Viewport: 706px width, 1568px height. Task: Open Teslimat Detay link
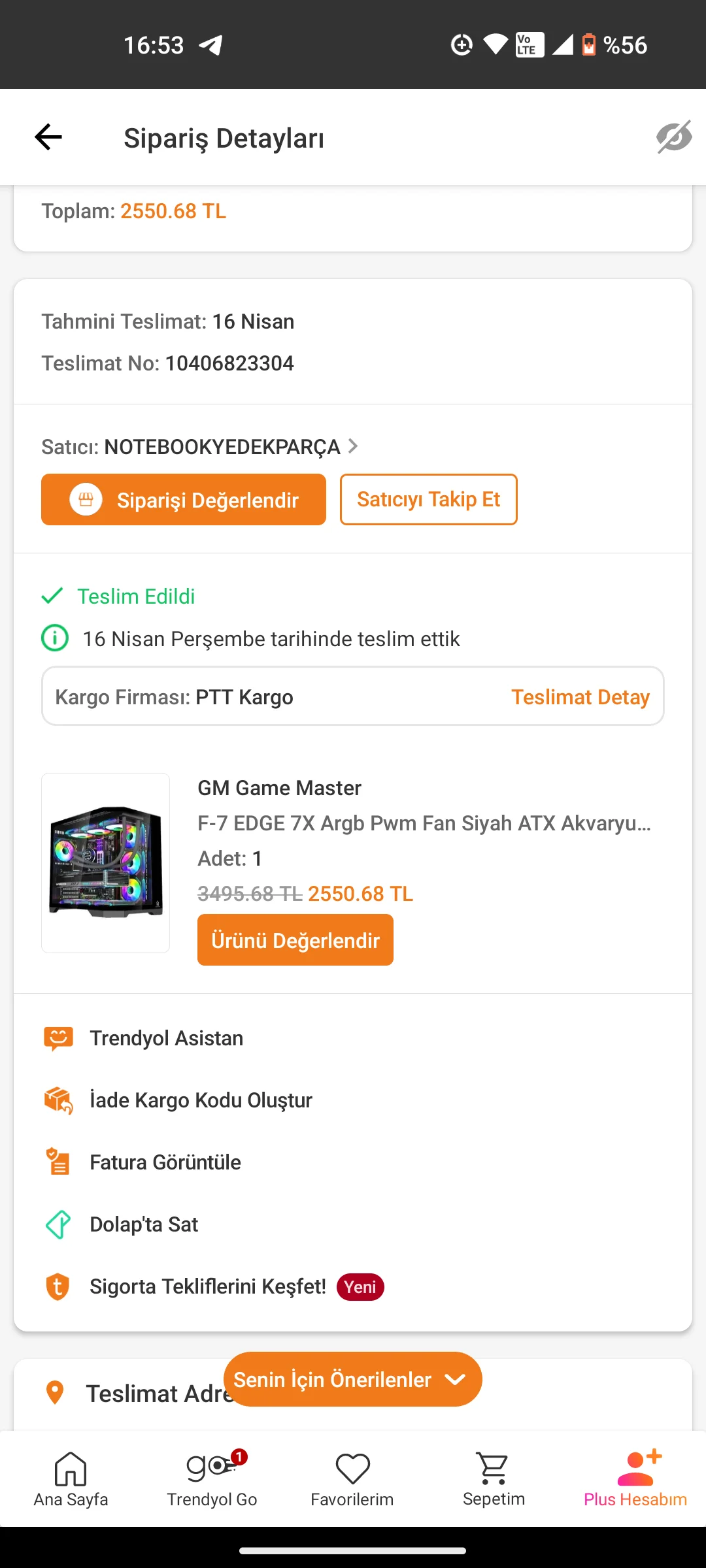click(580, 697)
